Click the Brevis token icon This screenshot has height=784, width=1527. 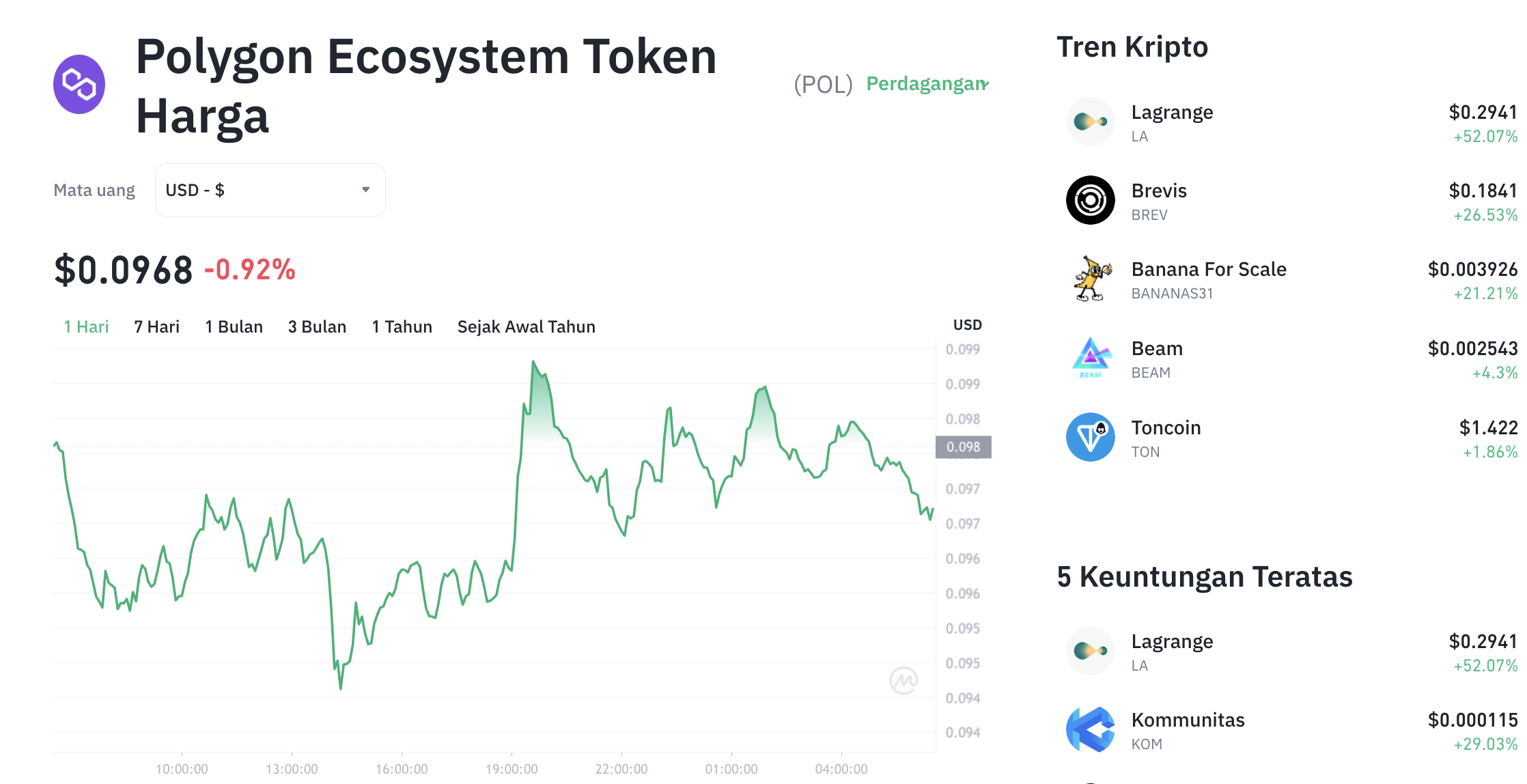point(1090,200)
